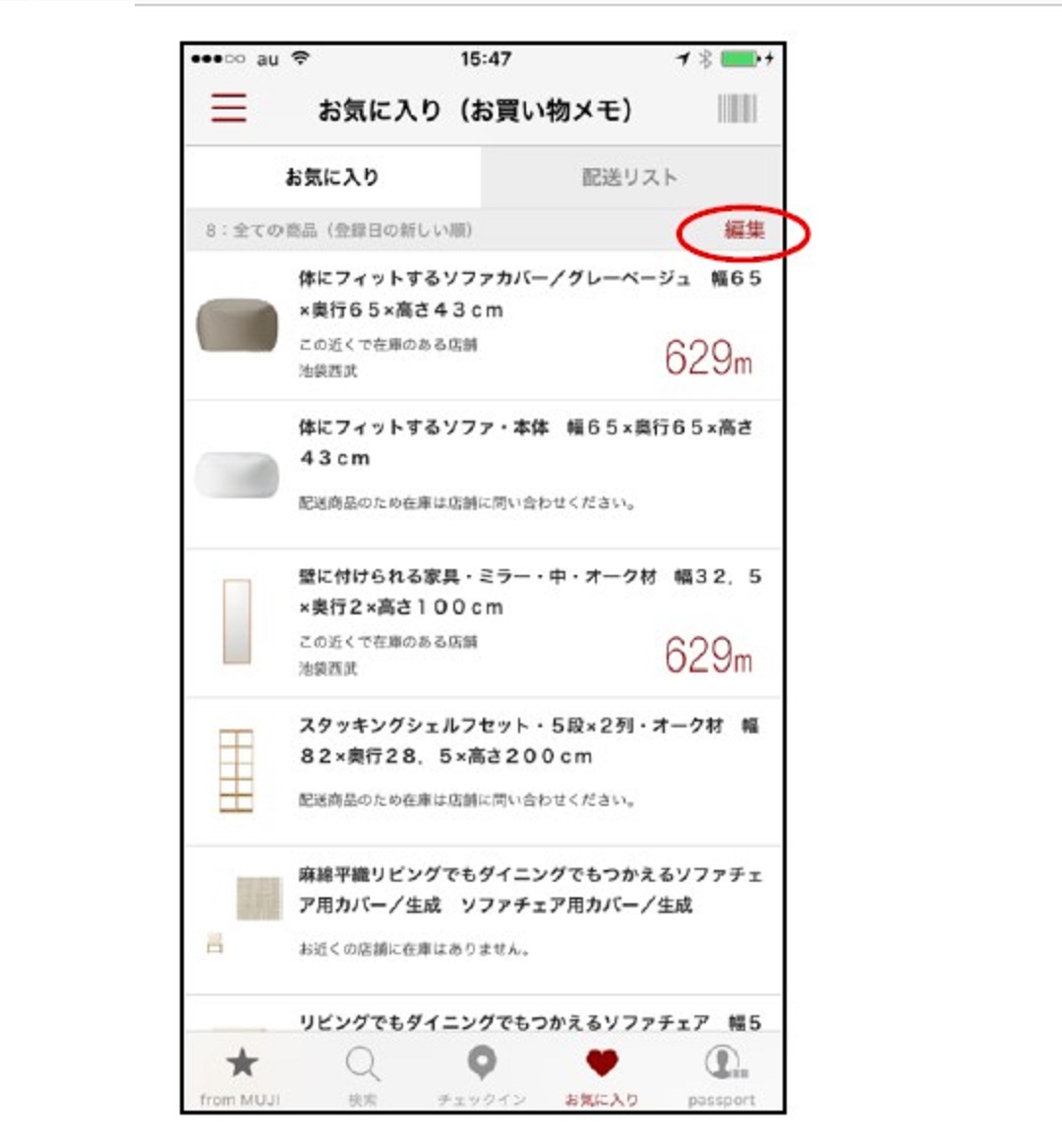Open the stacking shelf set thumbnail
The height and width of the screenshot is (1148, 1062).
236,771
